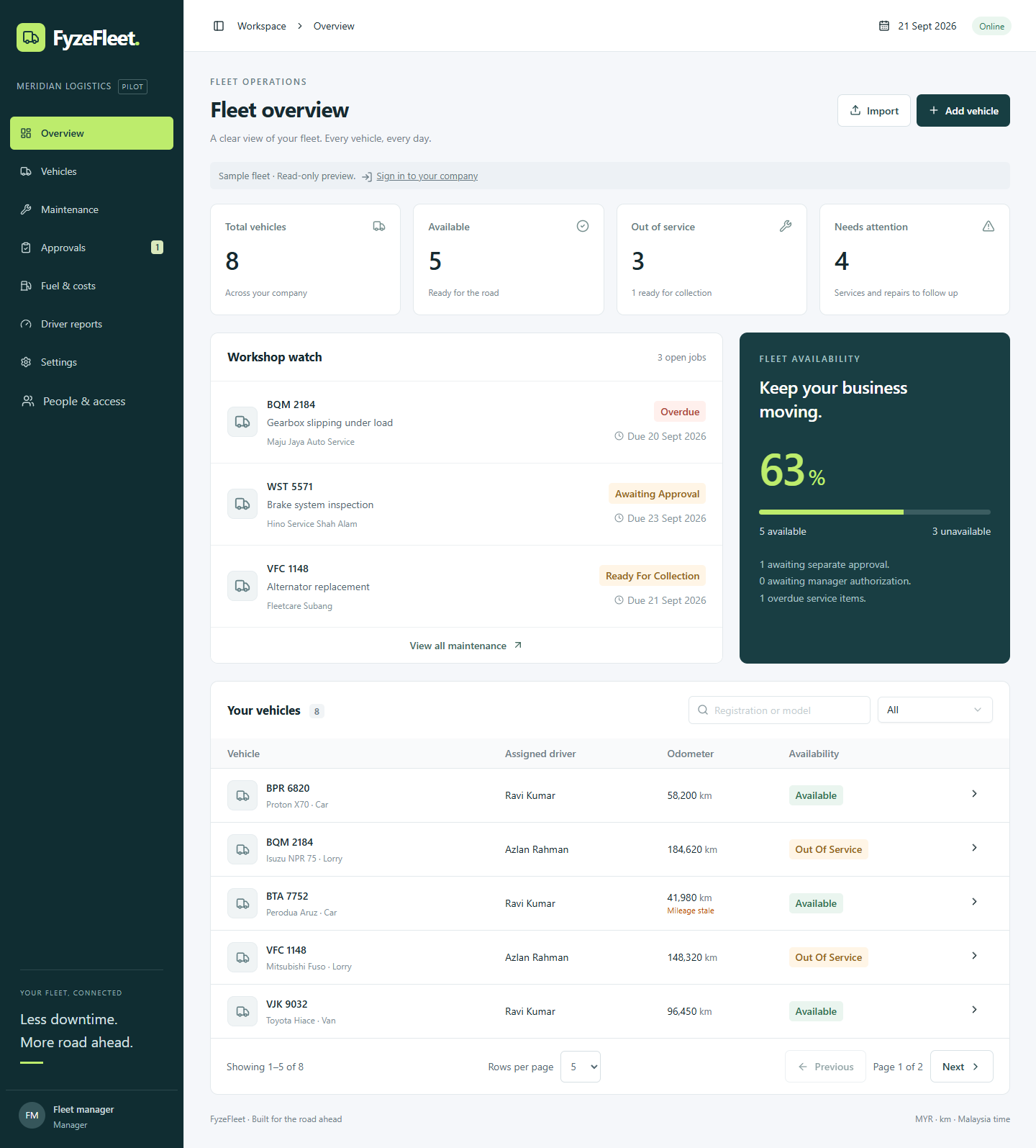The width and height of the screenshot is (1036, 1148).
Task: Click the wrench icon on Out of service card
Action: 786,226
